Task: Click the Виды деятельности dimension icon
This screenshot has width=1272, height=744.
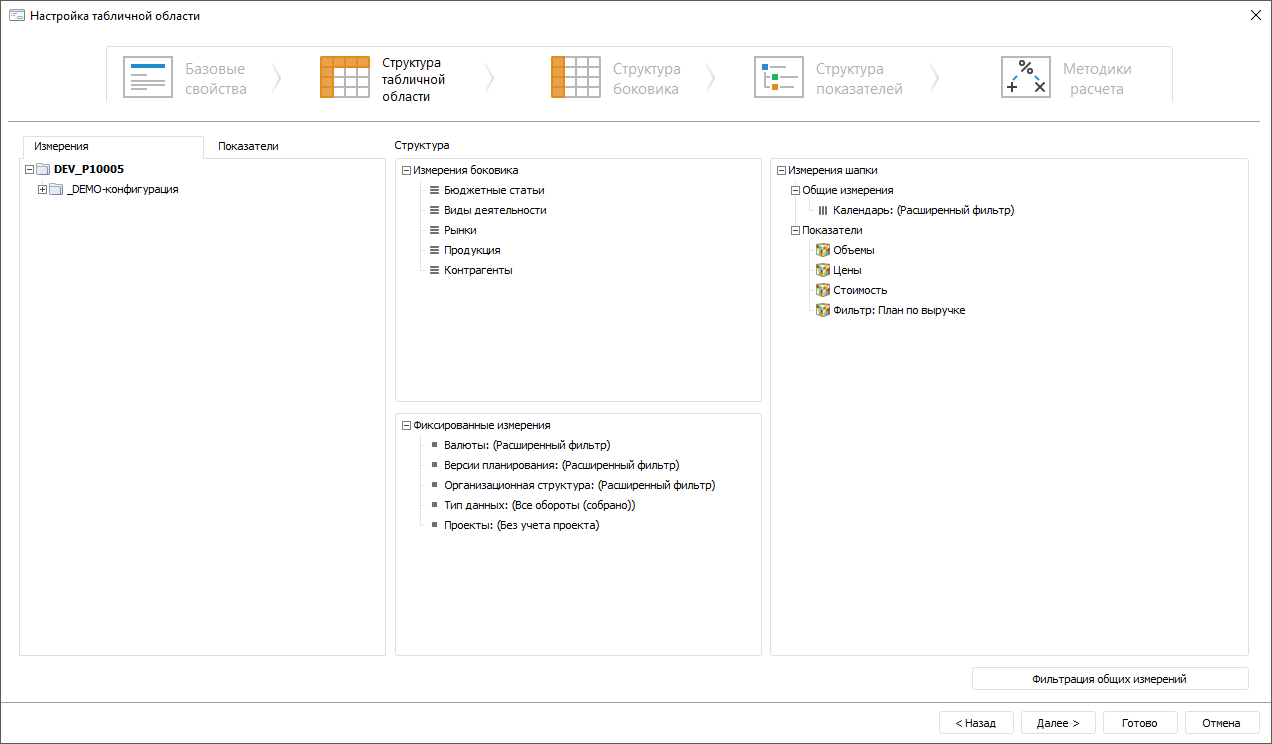Action: 434,210
